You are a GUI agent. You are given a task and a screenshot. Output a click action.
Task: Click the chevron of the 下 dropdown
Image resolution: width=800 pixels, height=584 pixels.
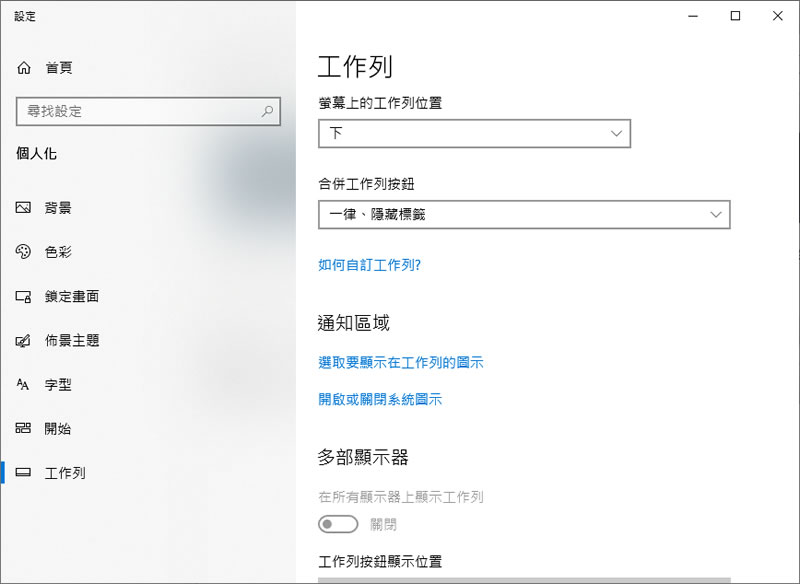(x=616, y=134)
